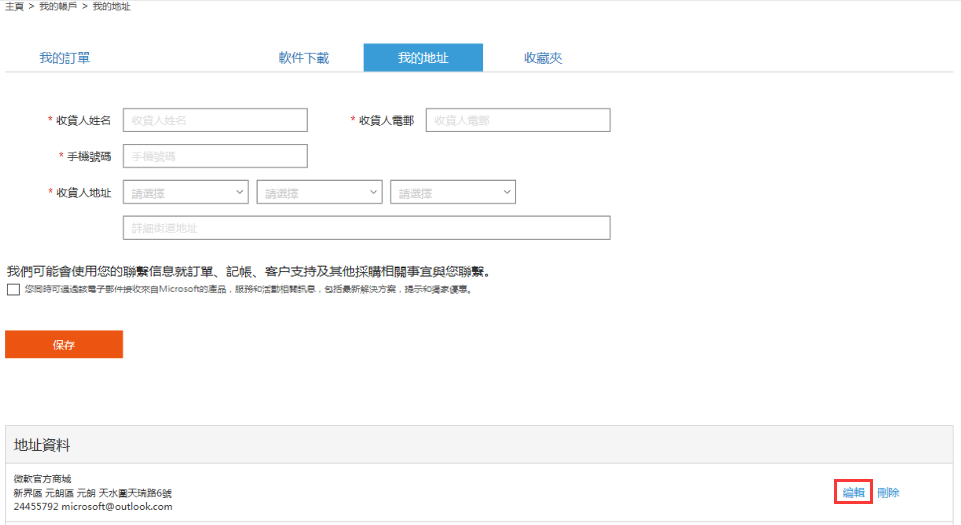Switch to the 軟件下載 tab
The image size is (961, 525).
[303, 58]
